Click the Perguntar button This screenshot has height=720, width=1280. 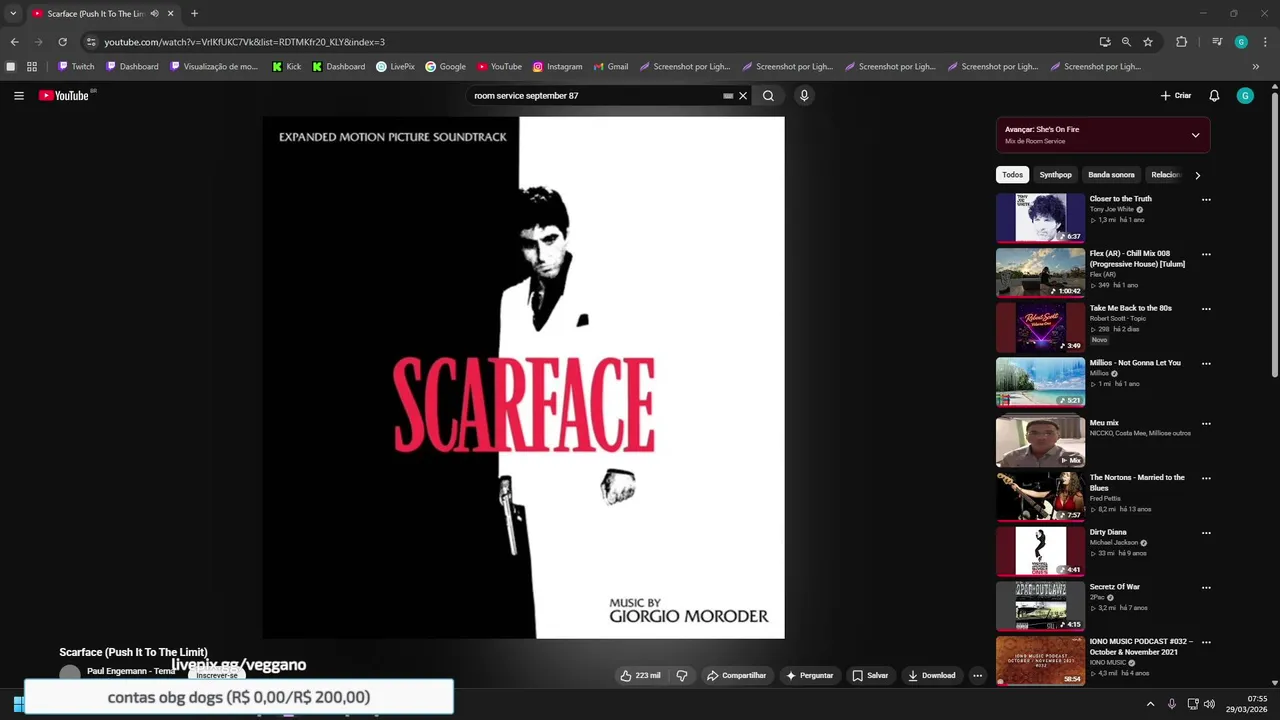[809, 676]
